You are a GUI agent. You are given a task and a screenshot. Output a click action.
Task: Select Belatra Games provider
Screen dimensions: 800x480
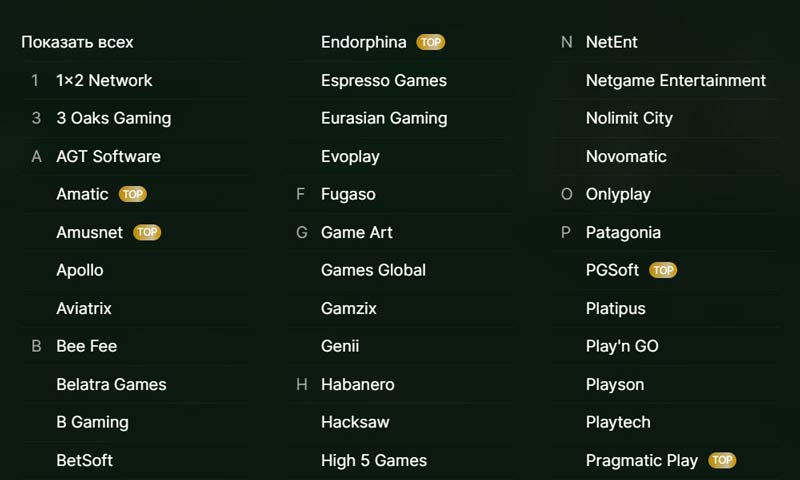tap(111, 384)
